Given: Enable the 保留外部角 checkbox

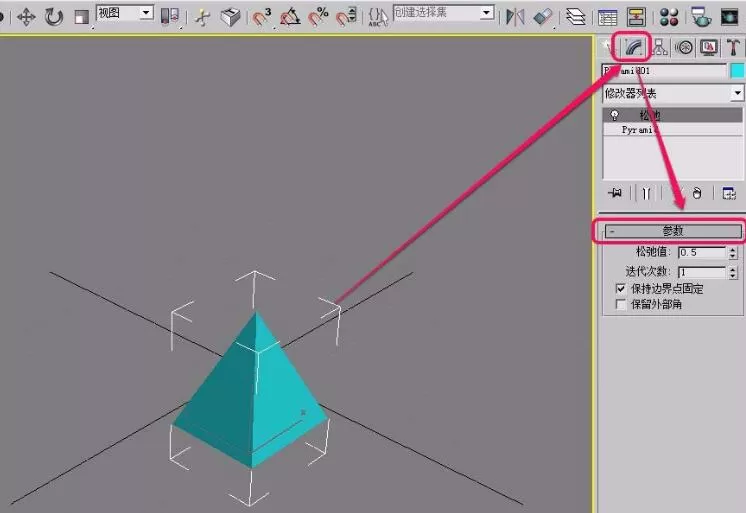Looking at the screenshot, I should (620, 304).
